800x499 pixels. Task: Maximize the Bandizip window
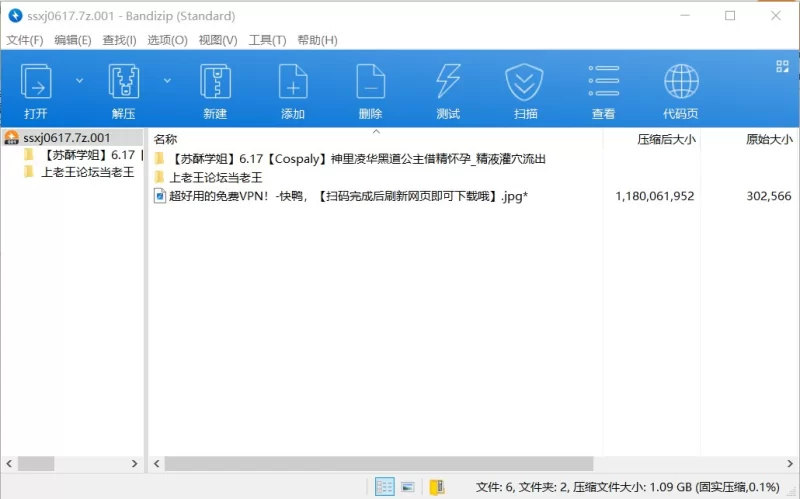[730, 16]
